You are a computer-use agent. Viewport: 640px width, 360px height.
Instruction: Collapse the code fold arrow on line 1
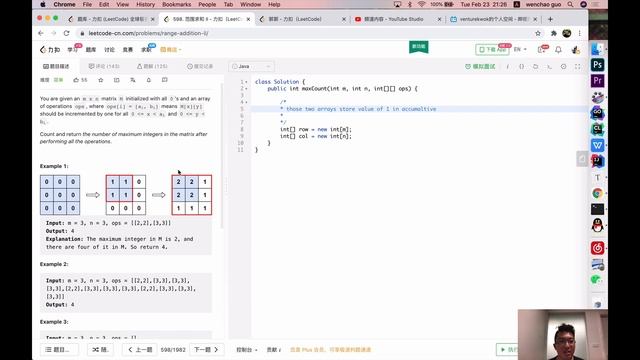247,82
